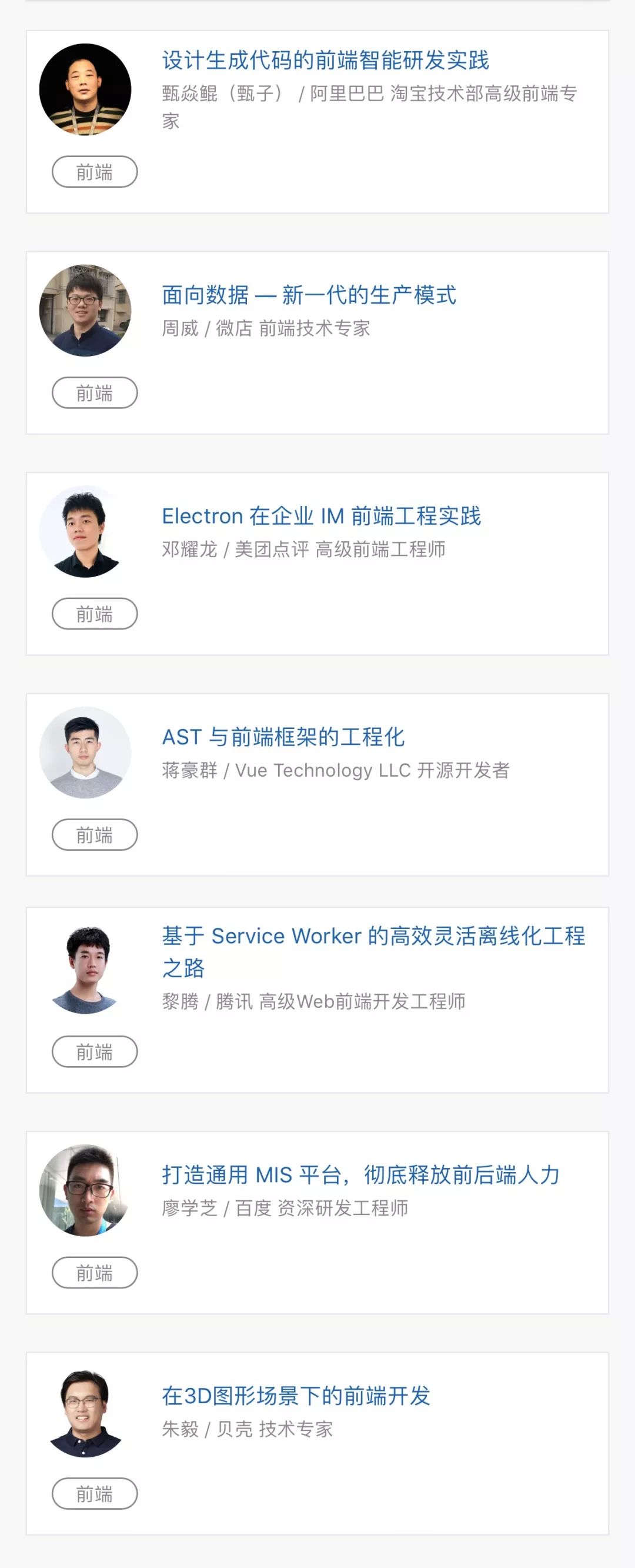Viewport: 635px width, 1568px height.
Task: Open talk 在3D图形场景下的前端开发
Action: 296,1396
